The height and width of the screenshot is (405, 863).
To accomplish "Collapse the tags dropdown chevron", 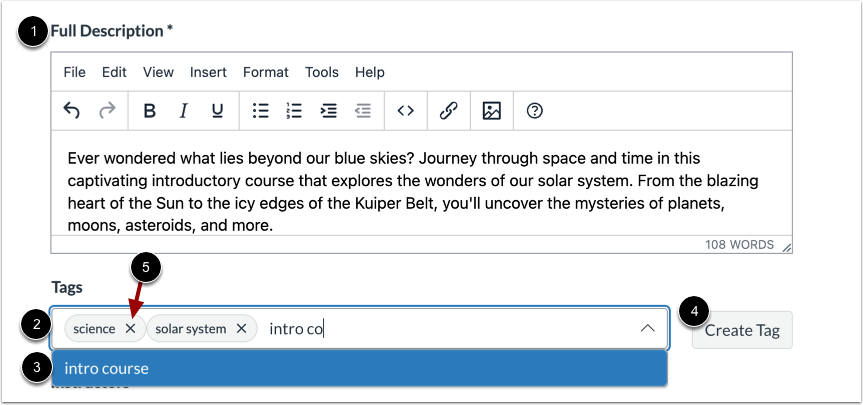I will [x=648, y=329].
